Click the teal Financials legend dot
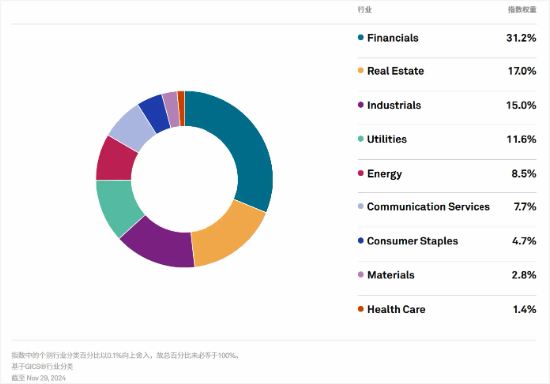The height and width of the screenshot is (384, 550). point(361,37)
